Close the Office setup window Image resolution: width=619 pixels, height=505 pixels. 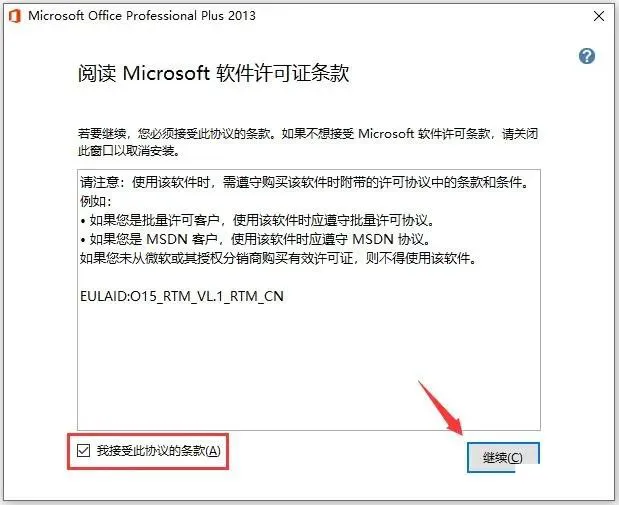(599, 16)
